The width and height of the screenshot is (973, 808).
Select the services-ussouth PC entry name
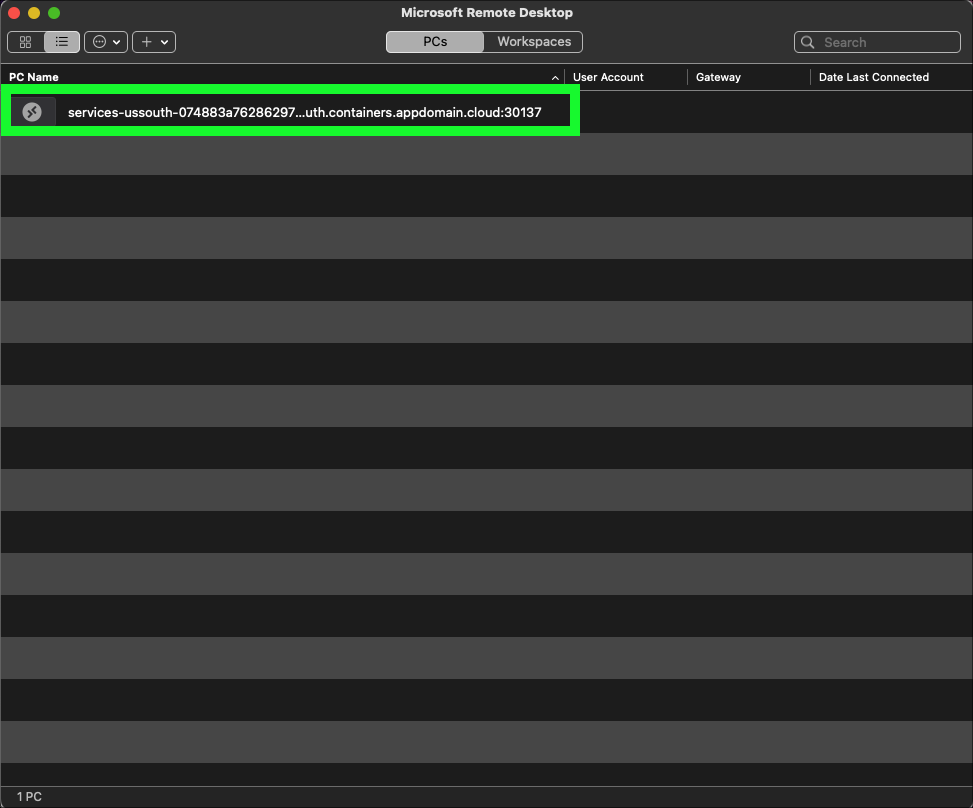[x=304, y=112]
